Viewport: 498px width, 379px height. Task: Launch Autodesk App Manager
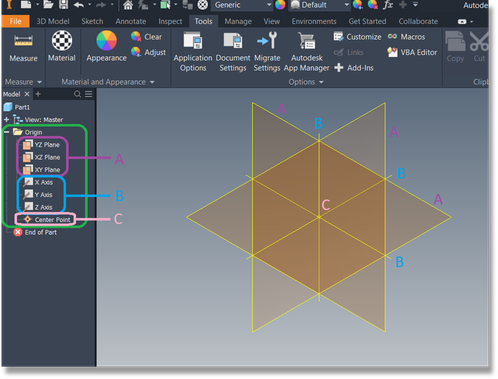[x=306, y=52]
